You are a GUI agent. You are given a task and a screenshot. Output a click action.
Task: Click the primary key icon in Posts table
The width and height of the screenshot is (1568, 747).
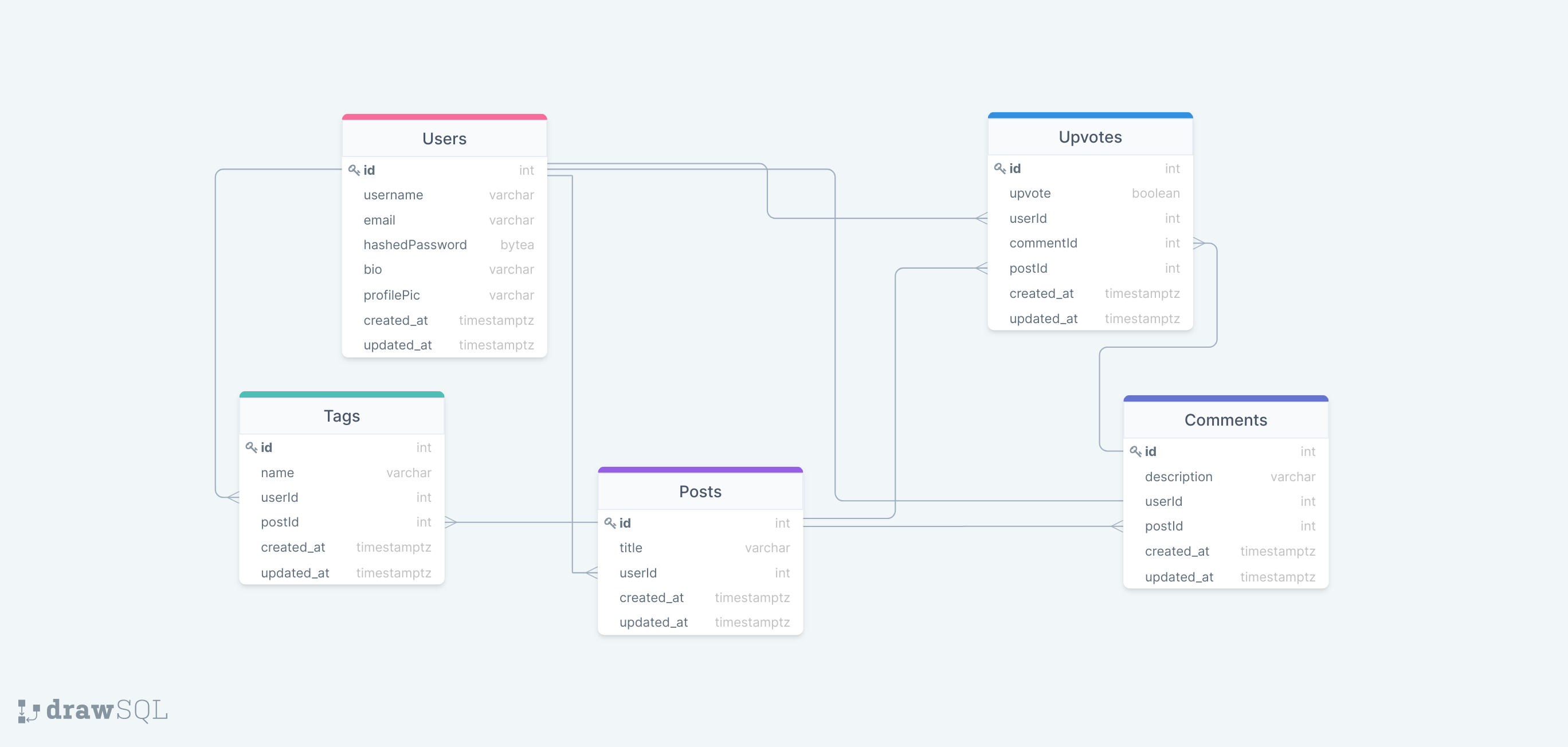(x=609, y=523)
